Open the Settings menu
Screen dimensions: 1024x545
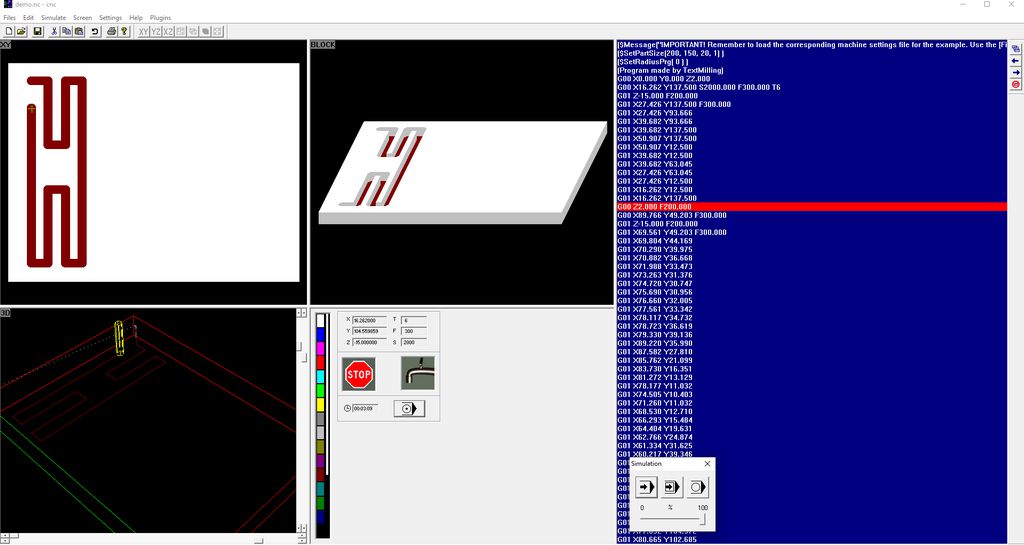coord(110,18)
